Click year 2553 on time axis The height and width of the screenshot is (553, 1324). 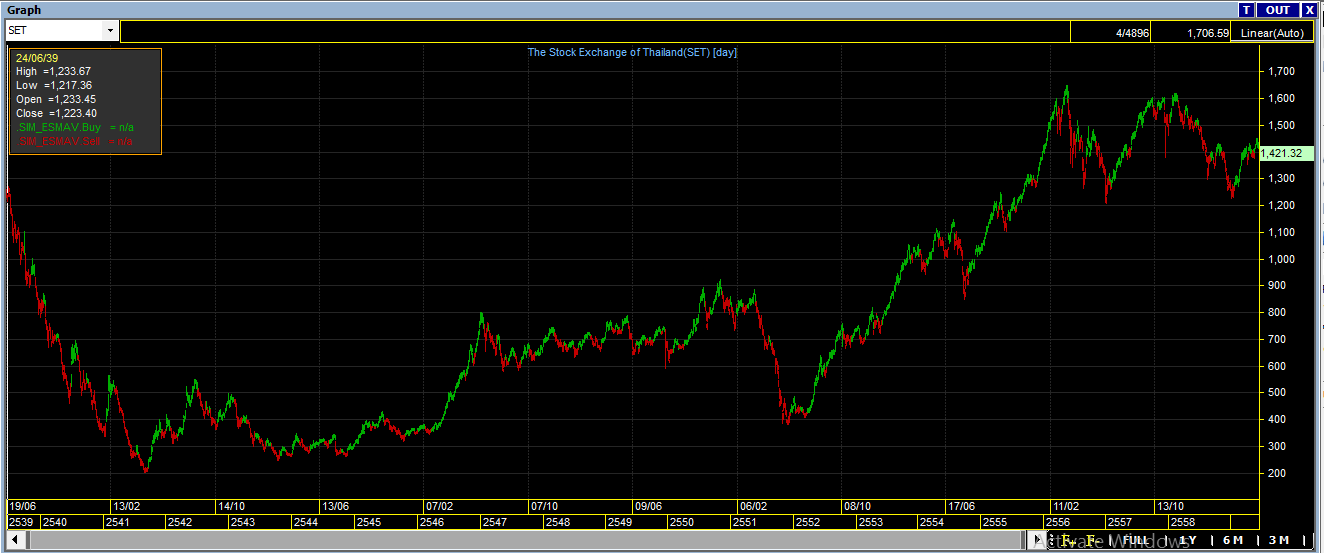[870, 522]
